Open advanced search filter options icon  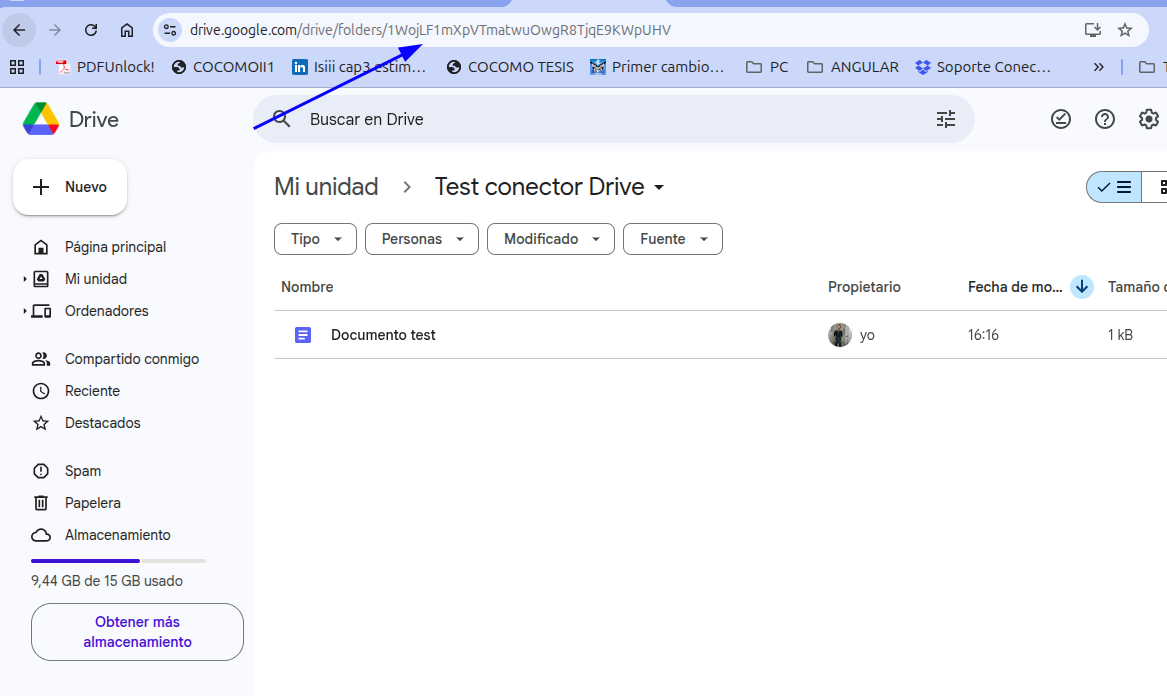945,119
